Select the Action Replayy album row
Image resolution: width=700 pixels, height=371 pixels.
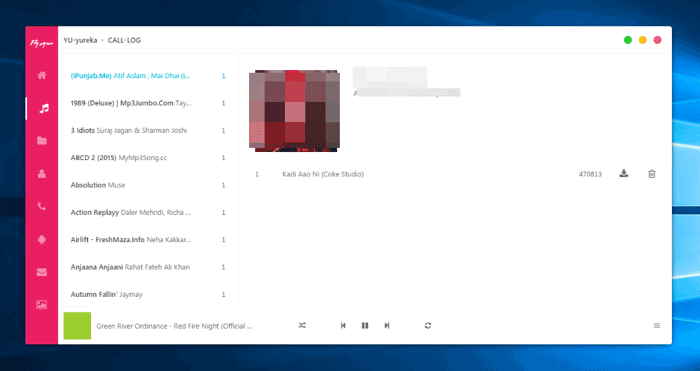click(x=148, y=213)
